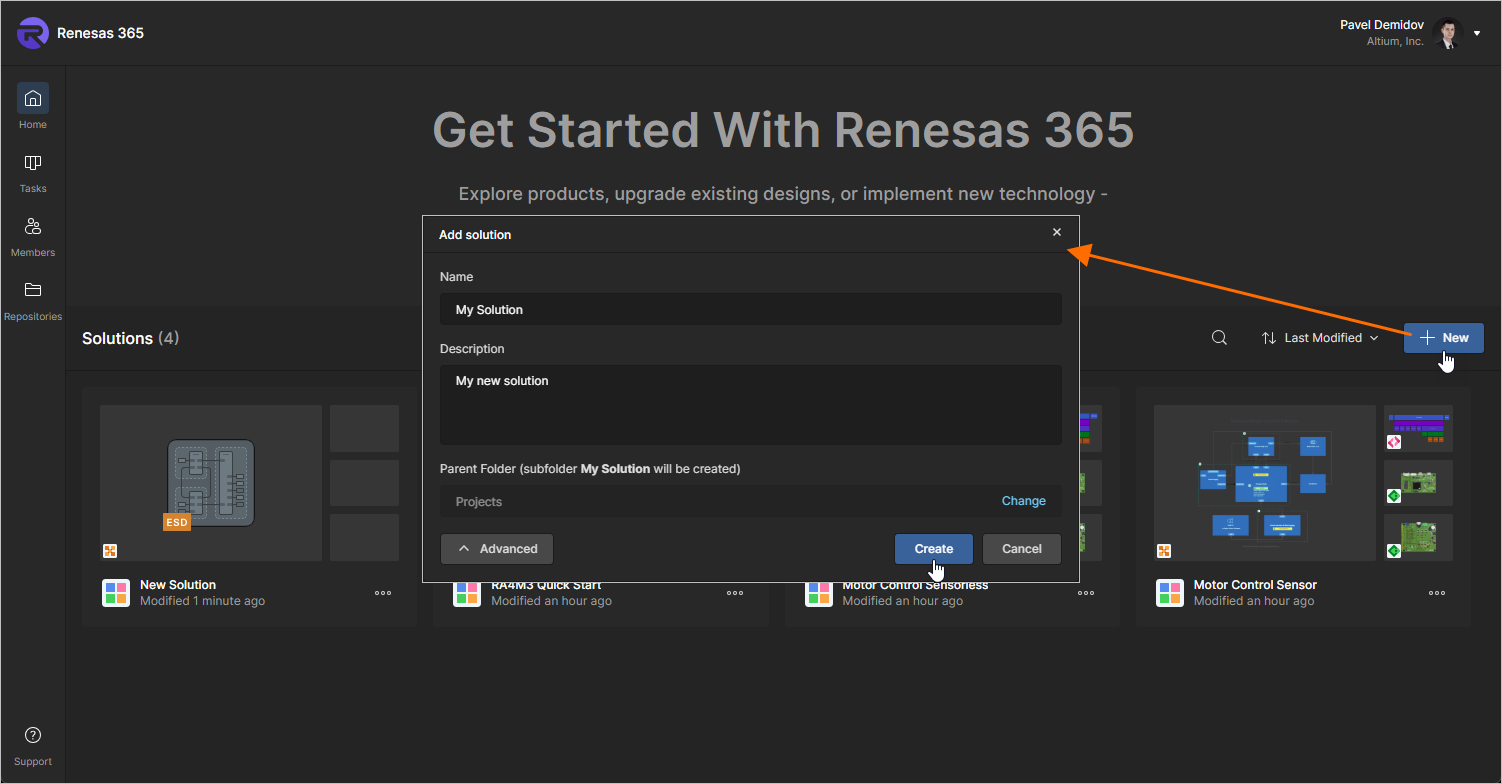The image size is (1502, 784).
Task: Click the search magnifier icon
Action: [x=1219, y=338]
